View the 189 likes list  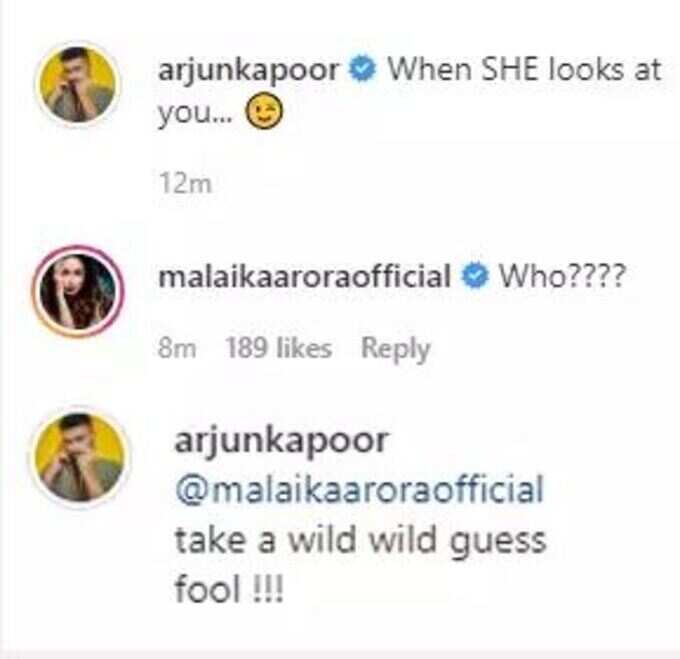(x=279, y=348)
